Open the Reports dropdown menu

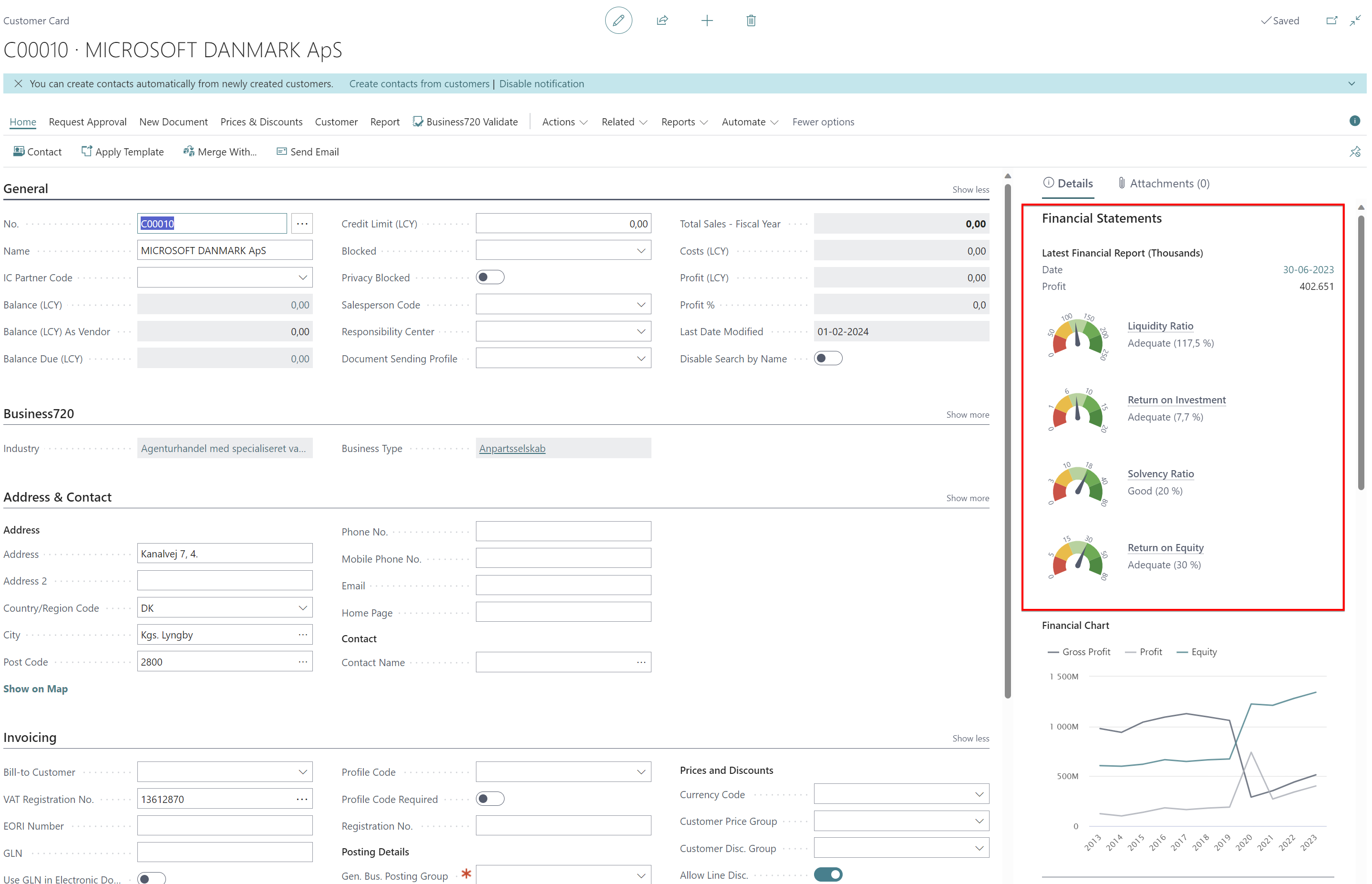pos(684,122)
